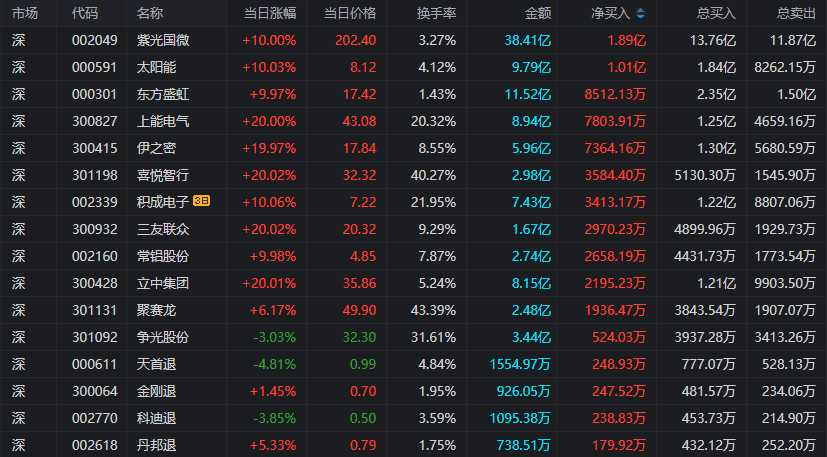Sort by the 净买入 column sort arrows

[640, 14]
